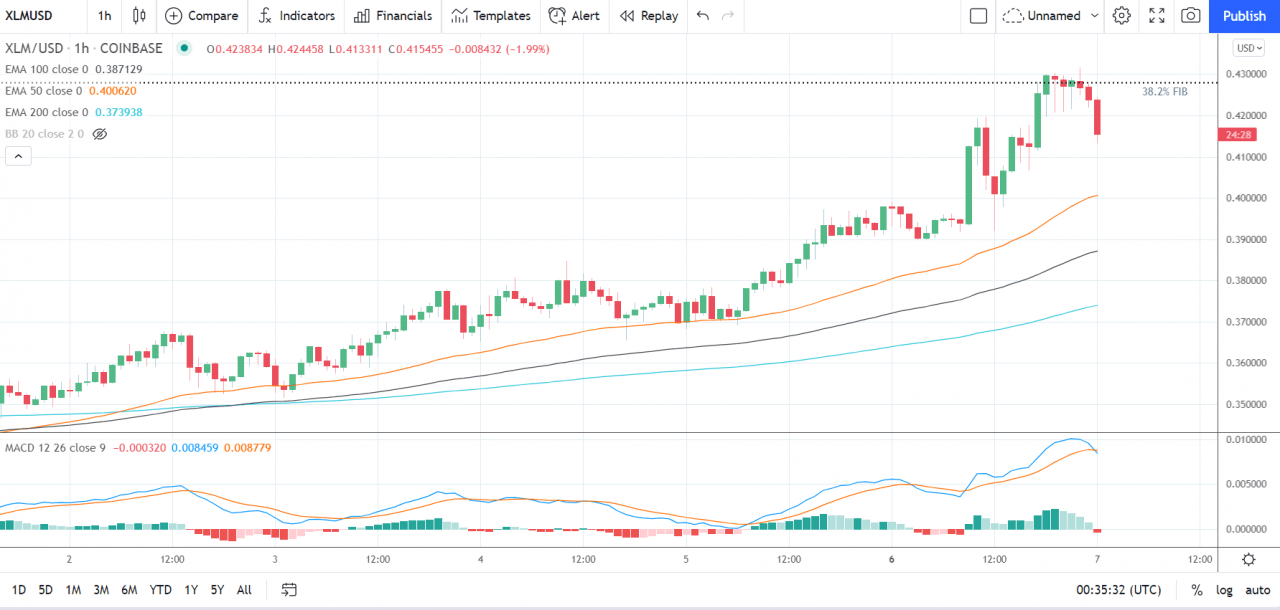Screen dimensions: 1280x610
Task: Collapse the indicator legend chevron
Action: coord(18,156)
